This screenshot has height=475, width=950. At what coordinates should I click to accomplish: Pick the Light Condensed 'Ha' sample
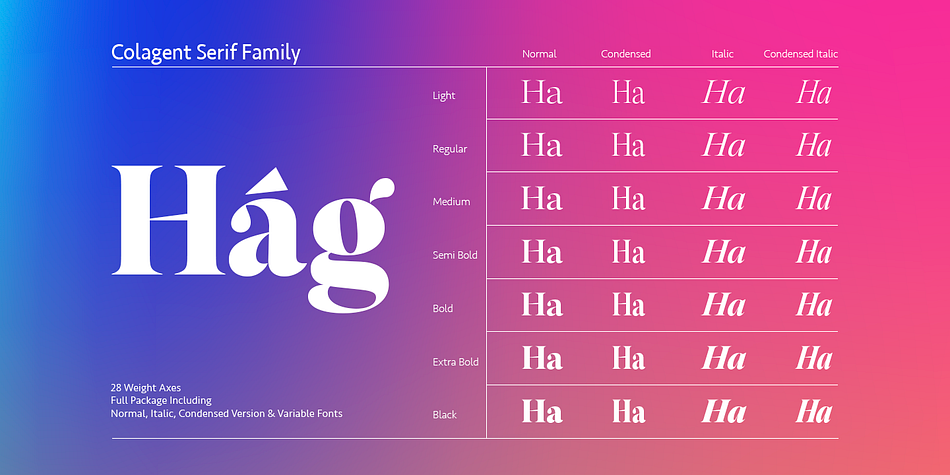pos(628,93)
